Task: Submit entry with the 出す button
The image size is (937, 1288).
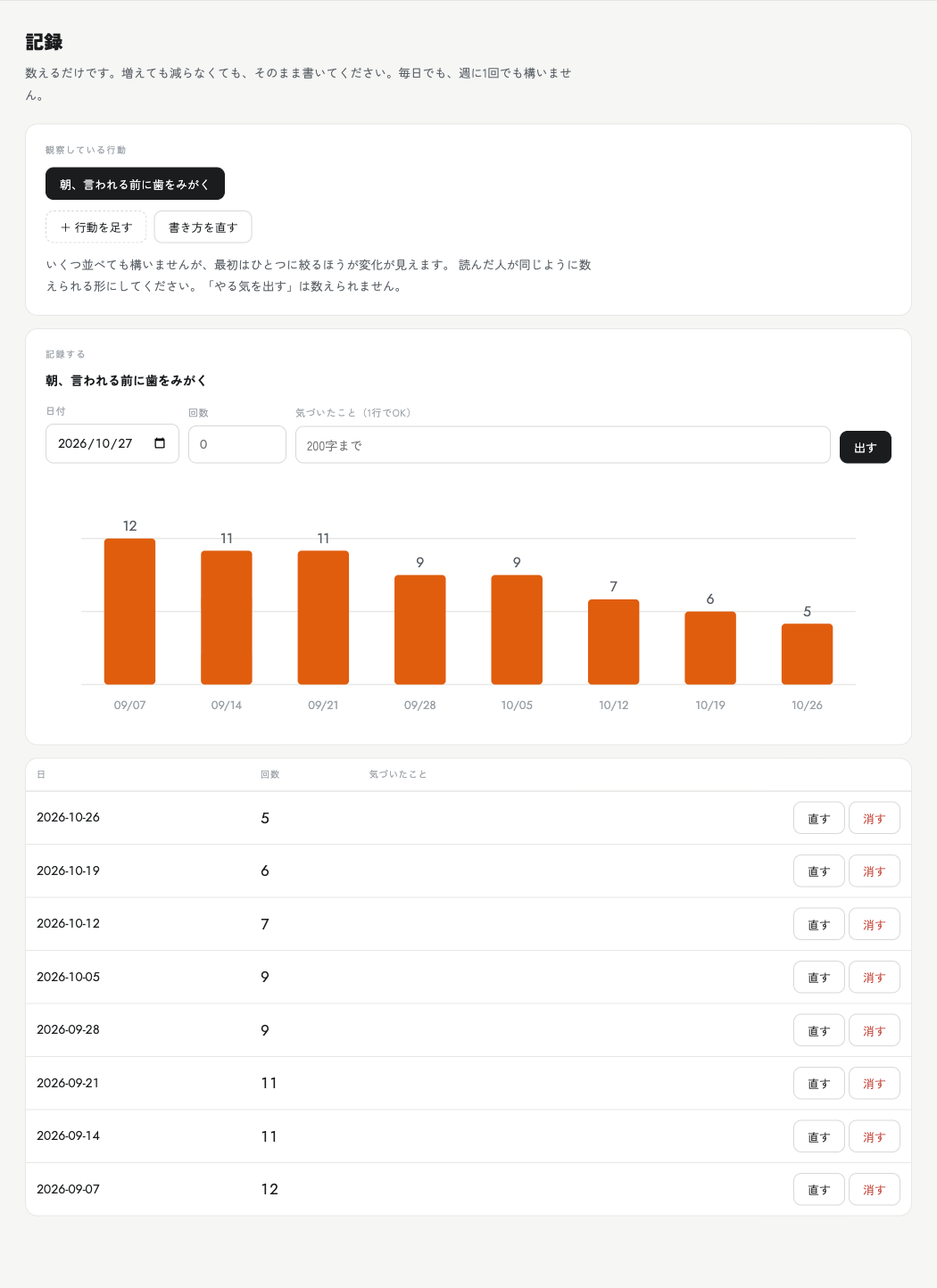Action: tap(866, 447)
